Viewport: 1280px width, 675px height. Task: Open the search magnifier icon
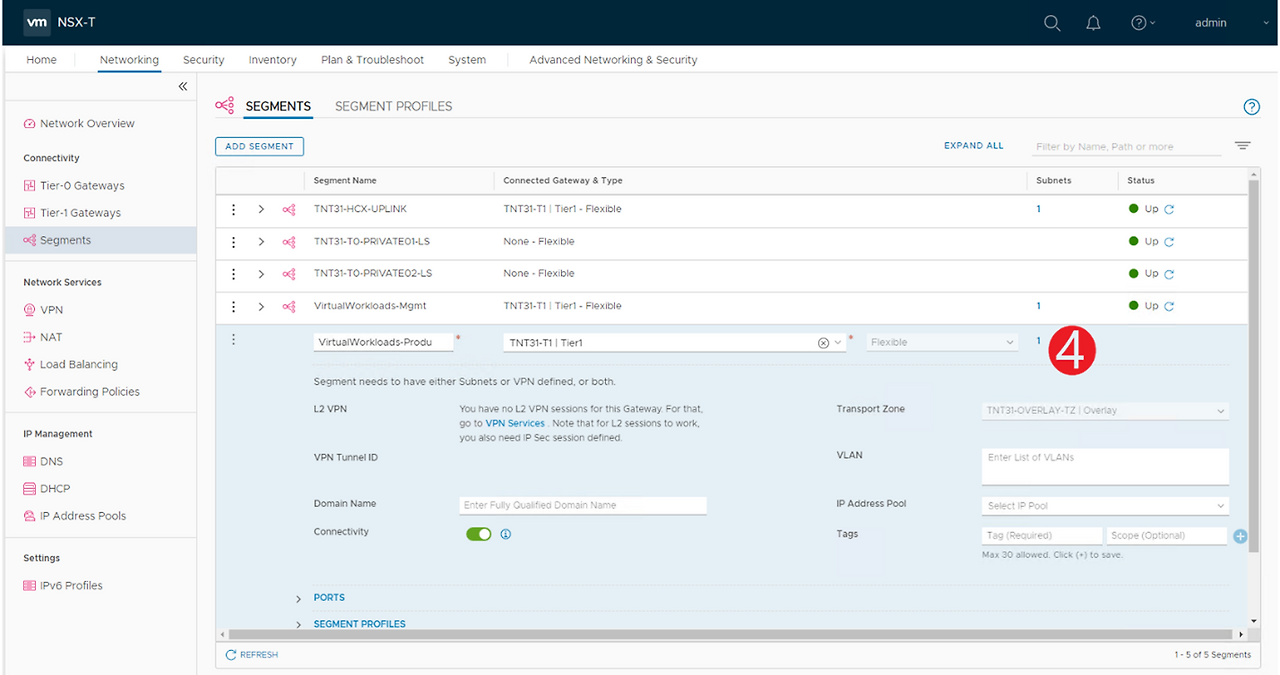tap(1052, 23)
